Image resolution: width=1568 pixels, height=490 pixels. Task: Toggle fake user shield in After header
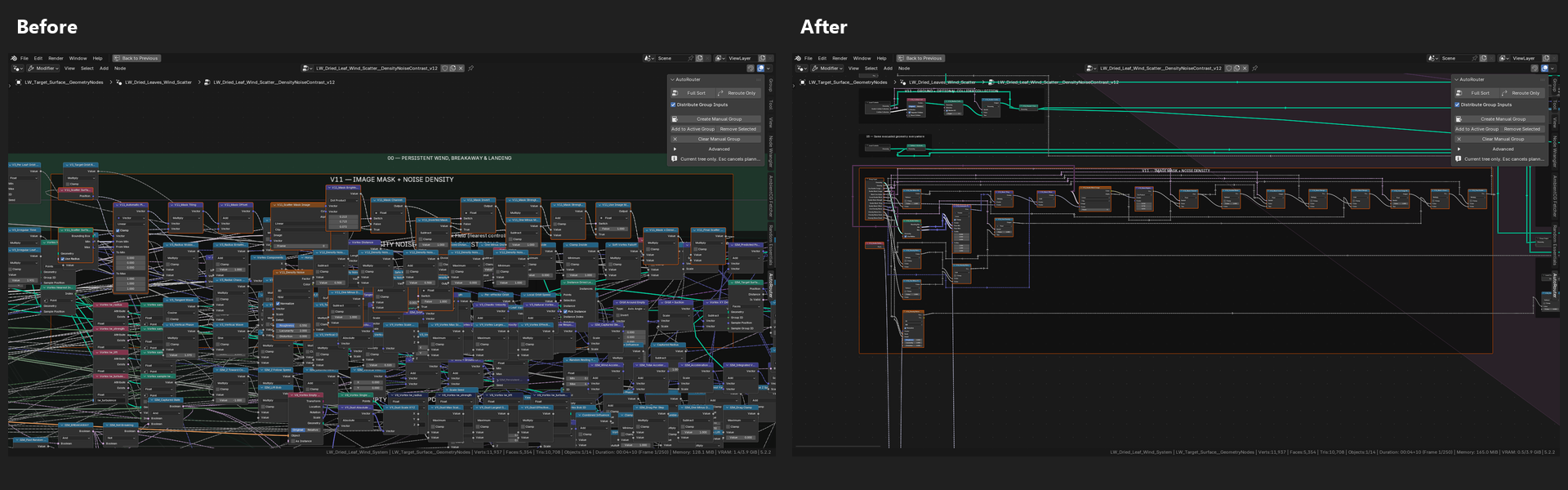click(1229, 69)
